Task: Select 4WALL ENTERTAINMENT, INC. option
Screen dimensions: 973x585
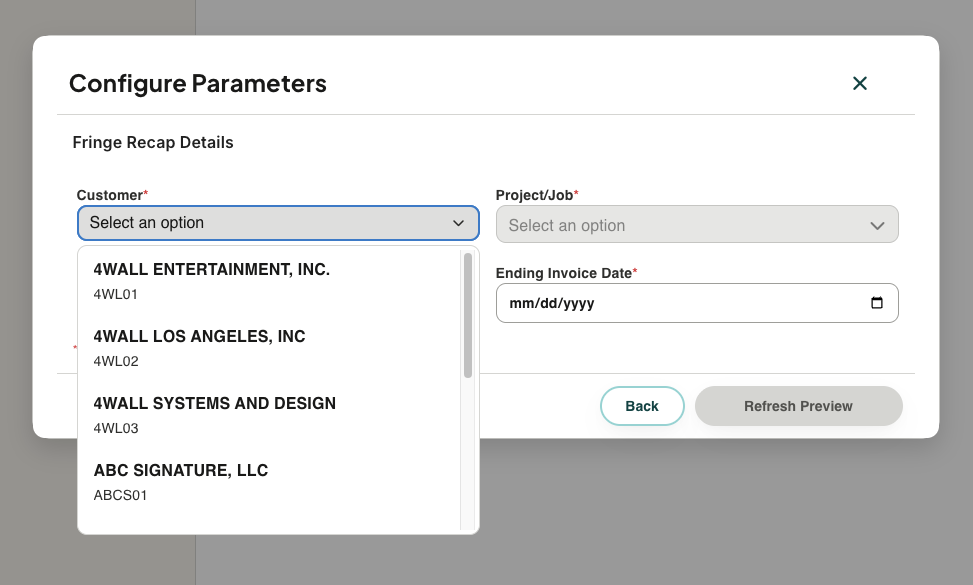Action: [271, 280]
